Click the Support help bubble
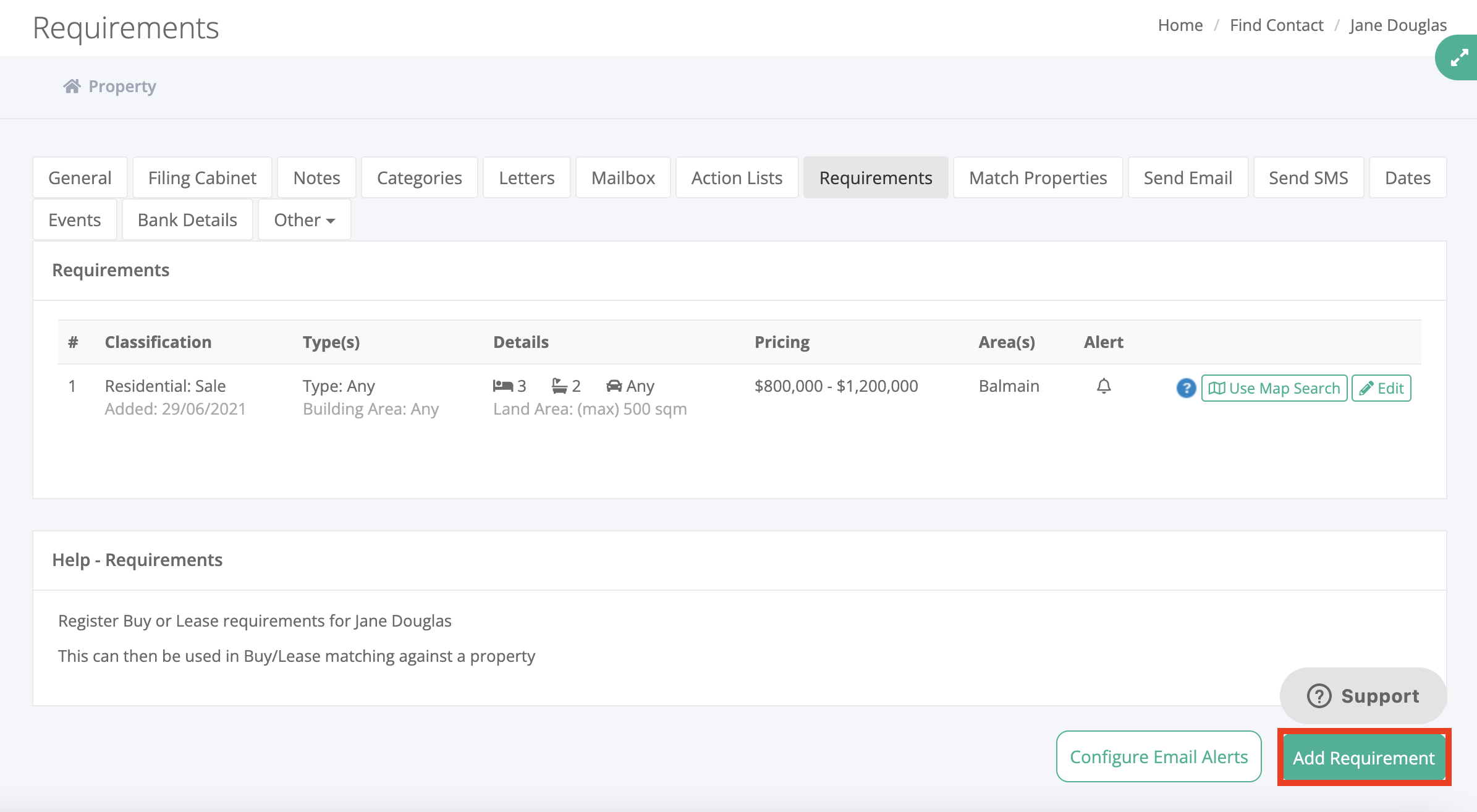 pyautogui.click(x=1363, y=696)
